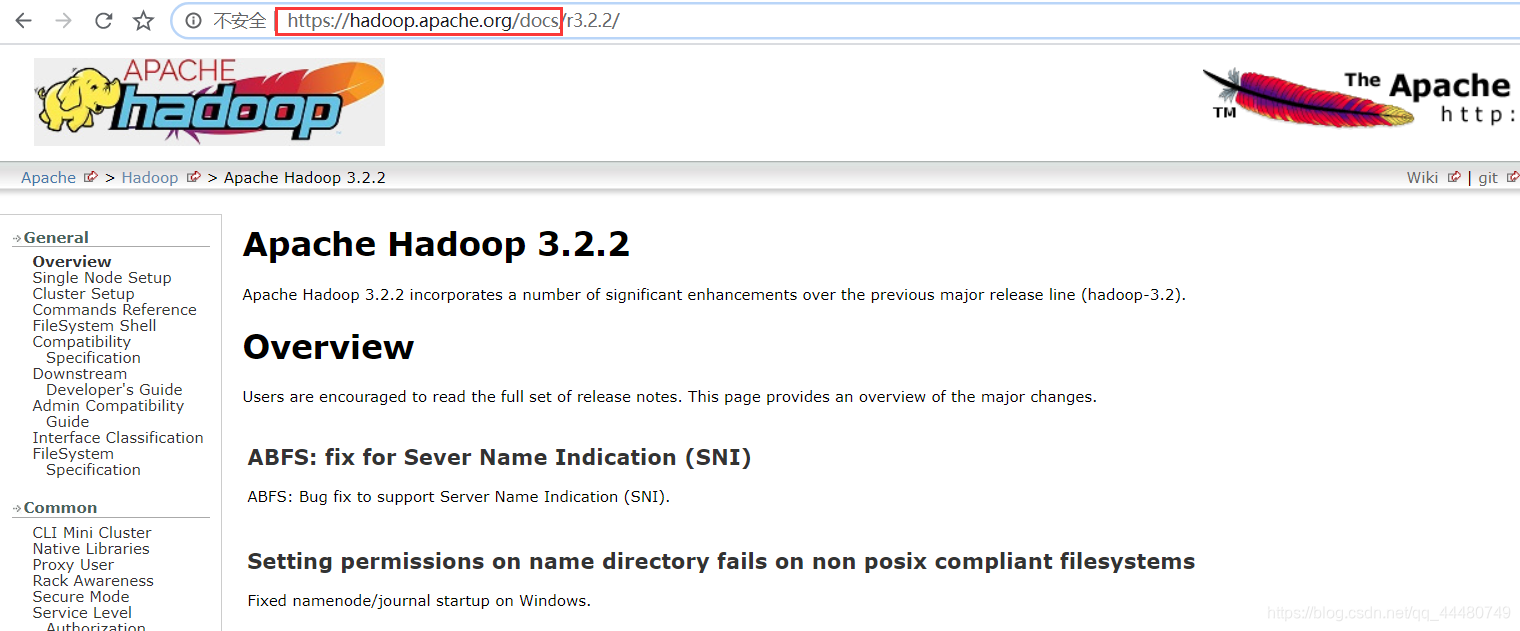The width and height of the screenshot is (1520, 631).
Task: Open the Wiki link
Action: click(x=1422, y=177)
